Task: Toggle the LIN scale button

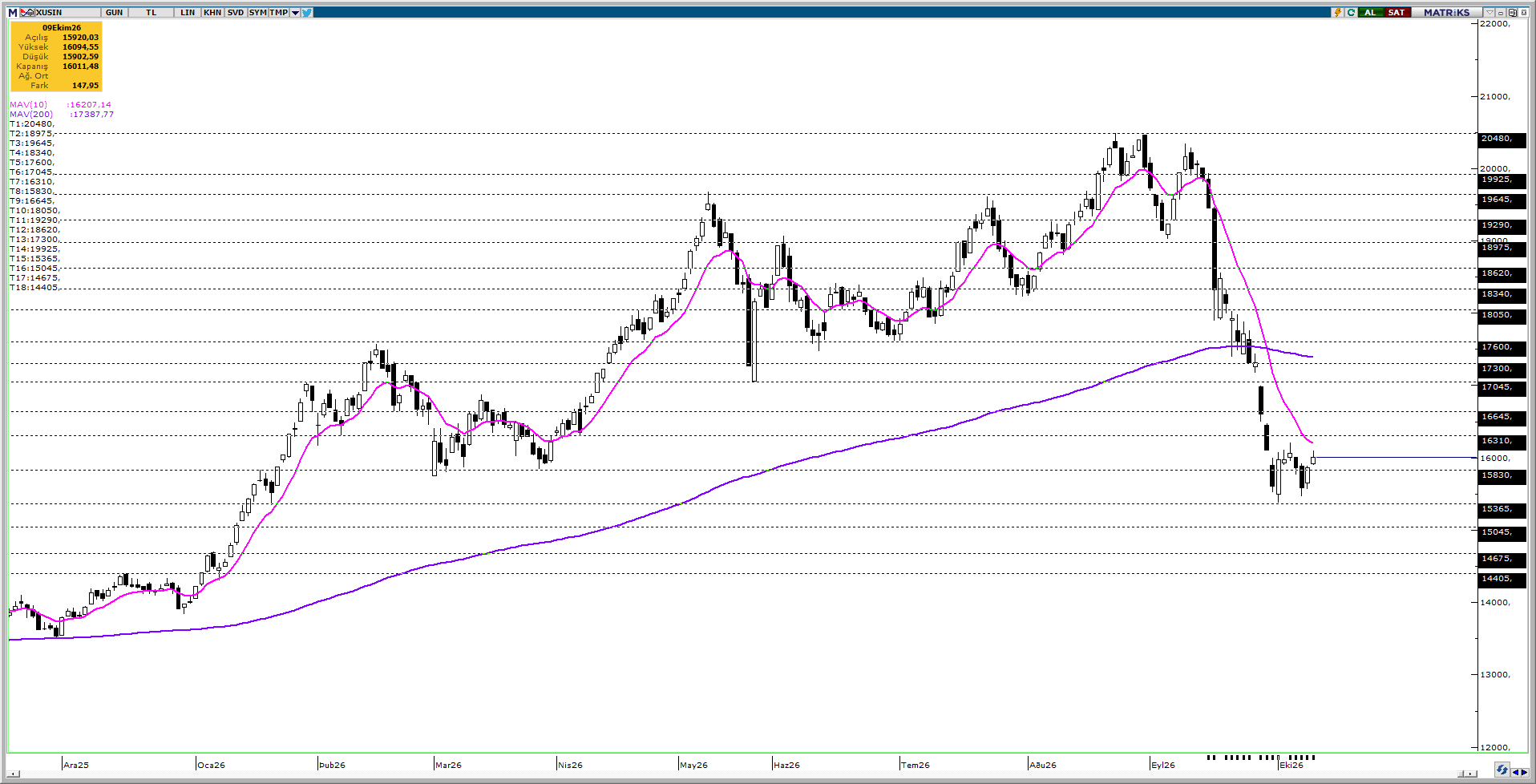Action: click(187, 13)
